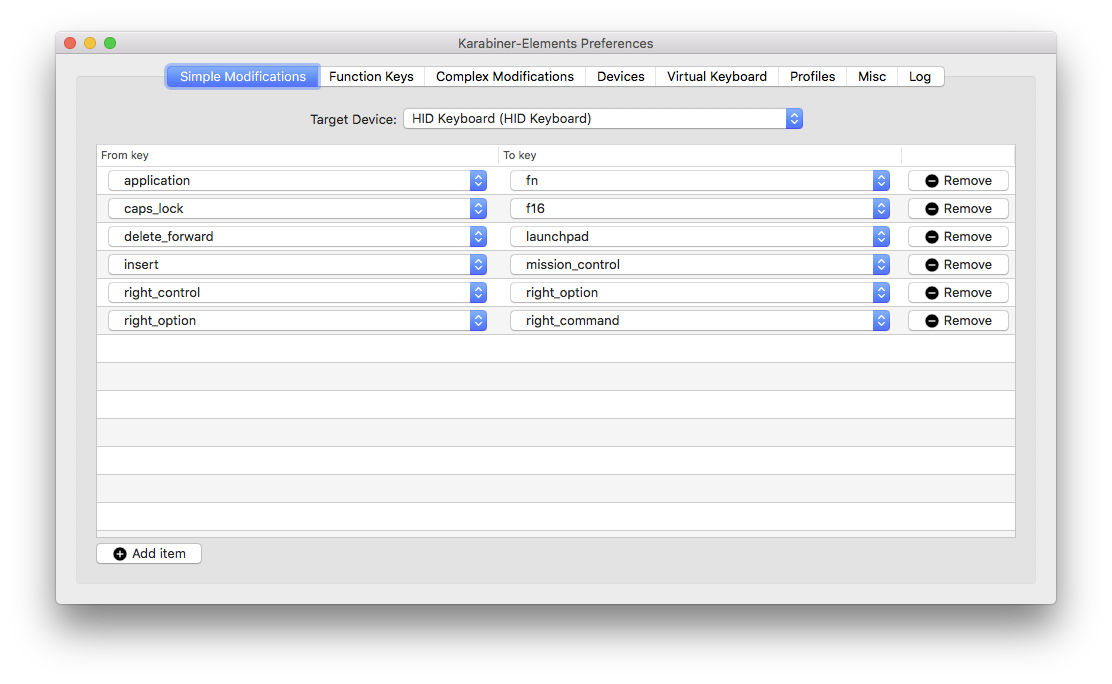Remove the right_option to right_command mapping
Image resolution: width=1112 pixels, height=684 pixels.
958,321
